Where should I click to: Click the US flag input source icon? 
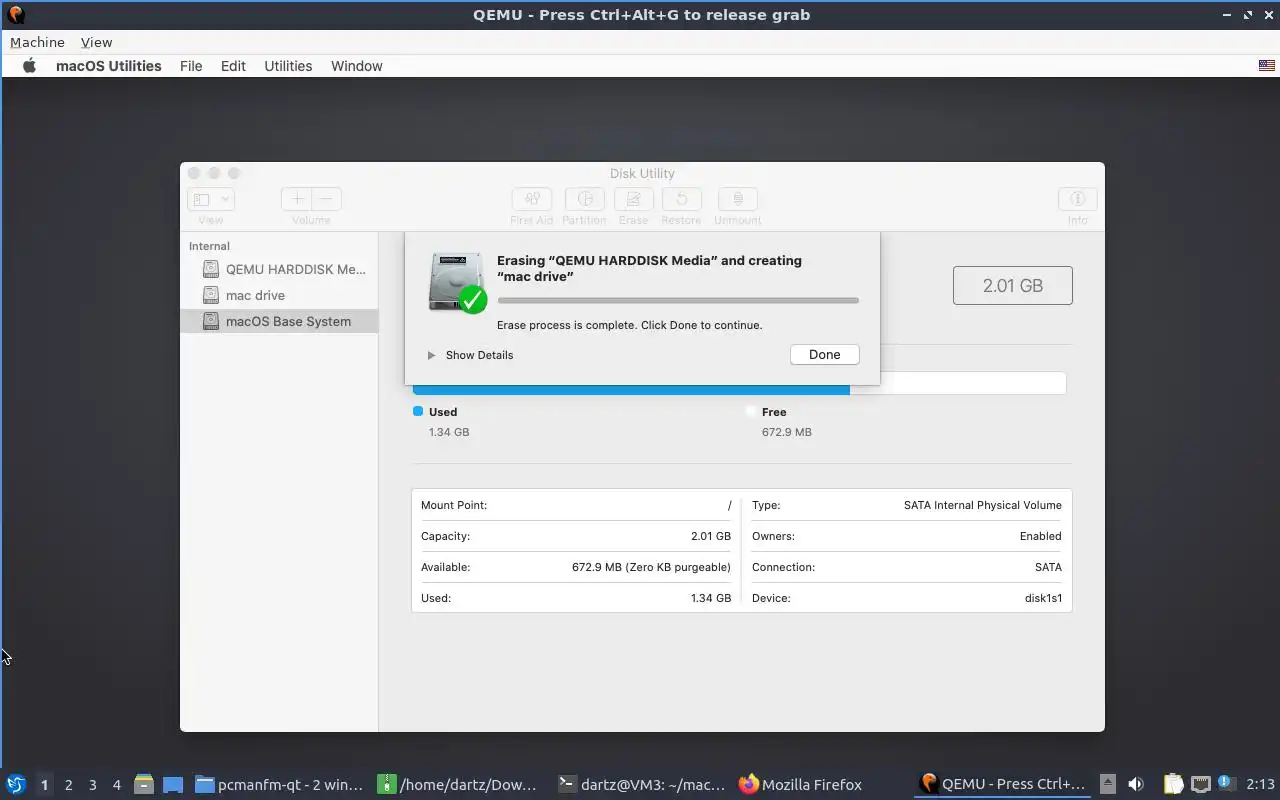coord(1267,66)
